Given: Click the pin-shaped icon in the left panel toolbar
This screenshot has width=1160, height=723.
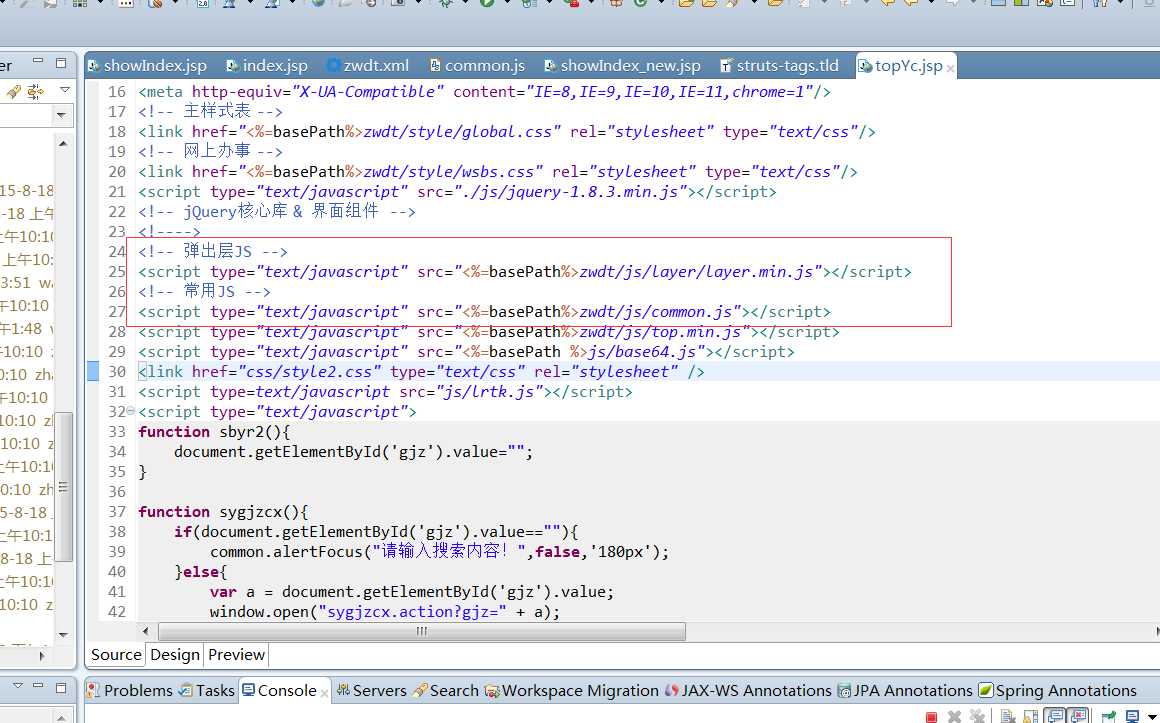Looking at the screenshot, I should click(x=13, y=92).
